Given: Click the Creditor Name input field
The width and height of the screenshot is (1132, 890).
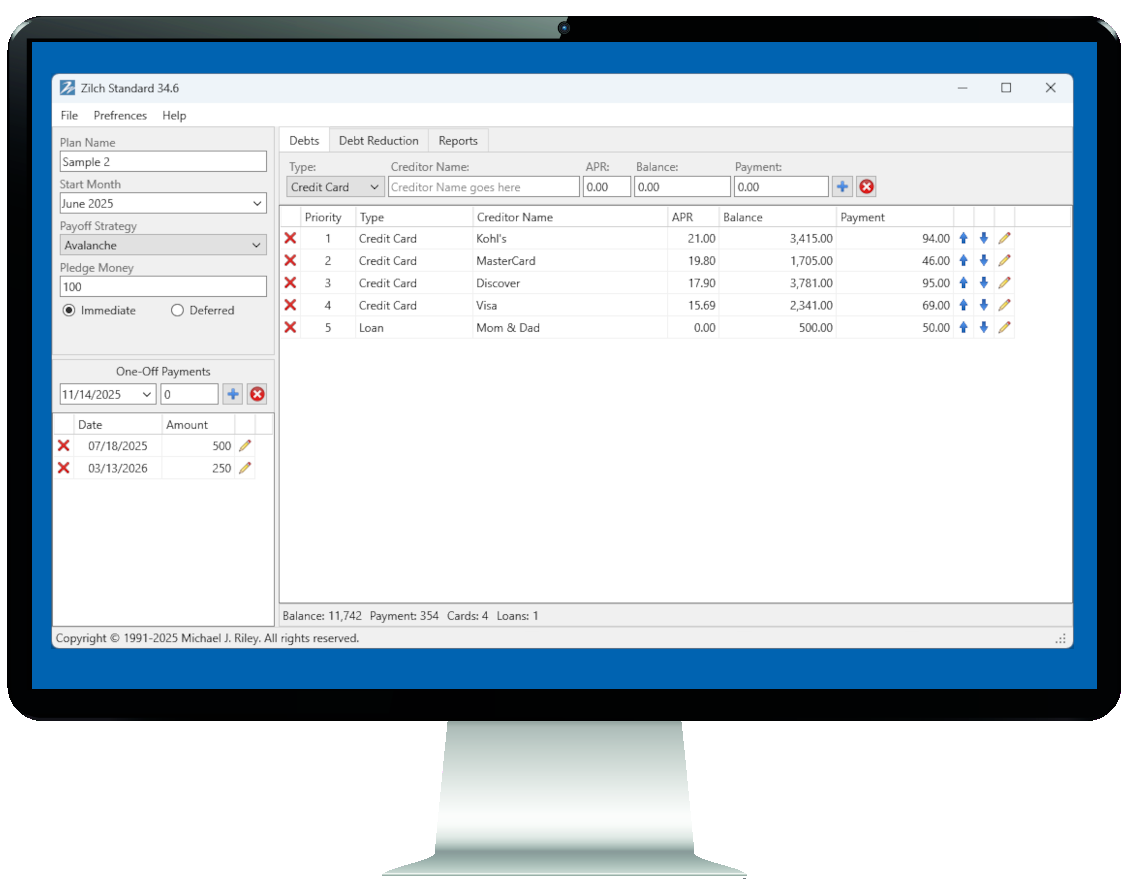Looking at the screenshot, I should point(483,187).
